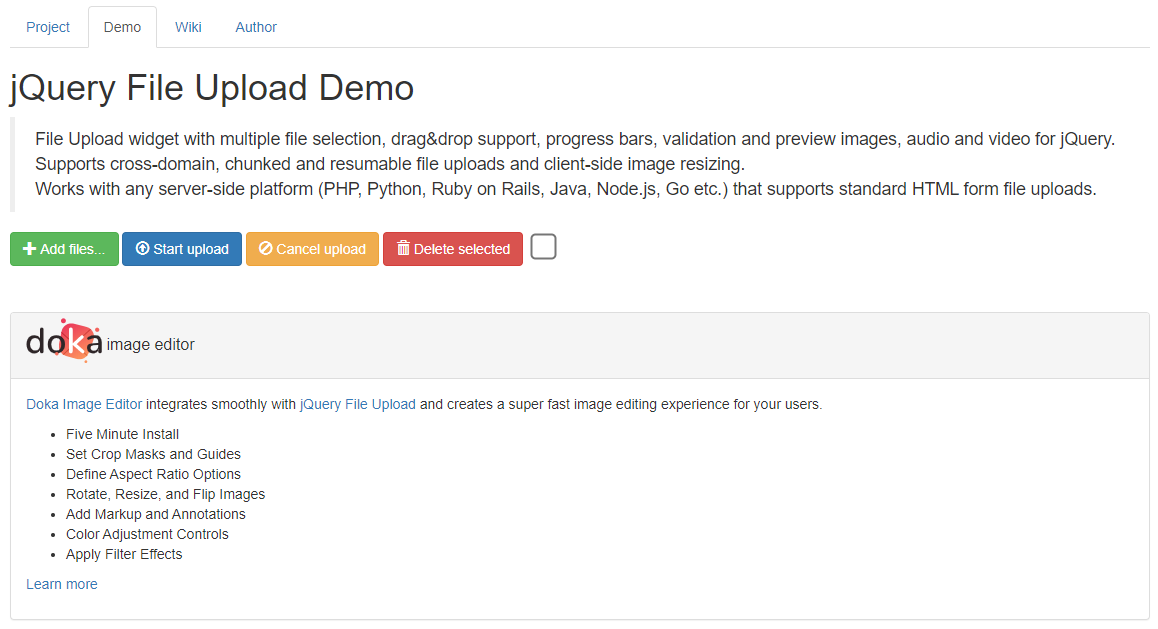Follow the jQuery File Upload link
This screenshot has width=1158, height=629.
click(x=357, y=403)
